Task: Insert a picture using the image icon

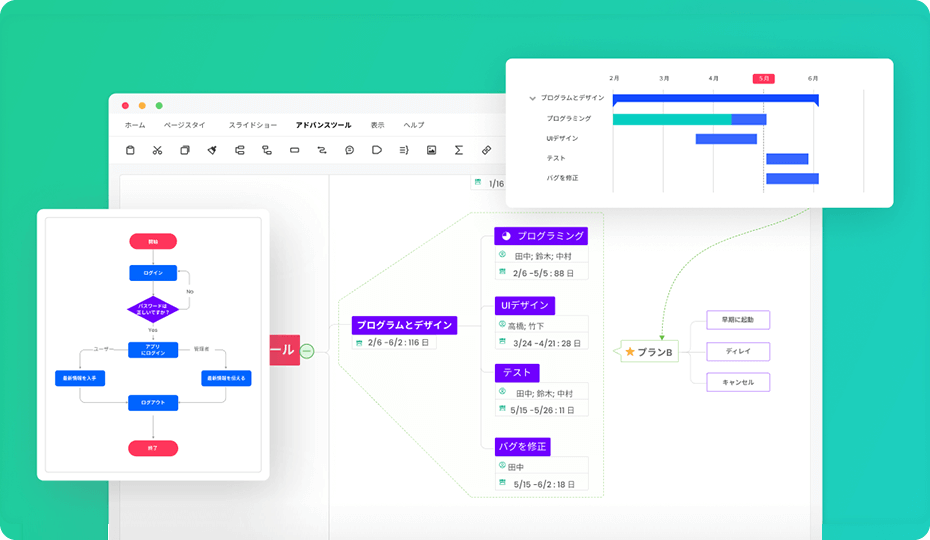Action: tap(431, 150)
